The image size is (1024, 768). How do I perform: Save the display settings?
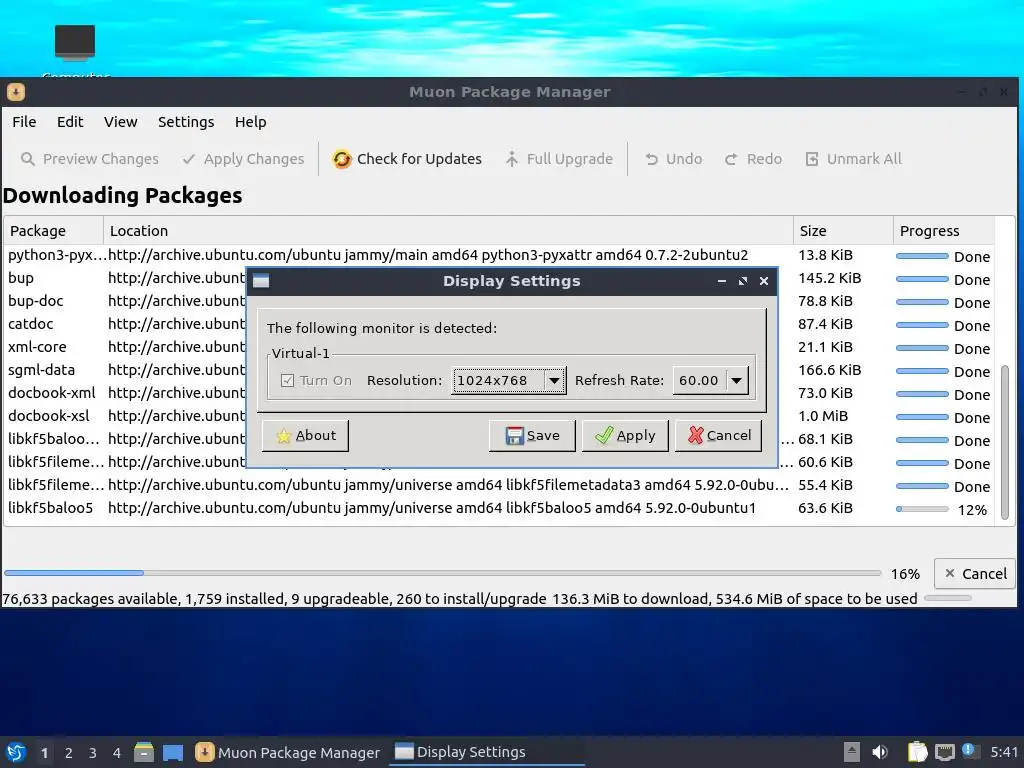[x=532, y=436]
